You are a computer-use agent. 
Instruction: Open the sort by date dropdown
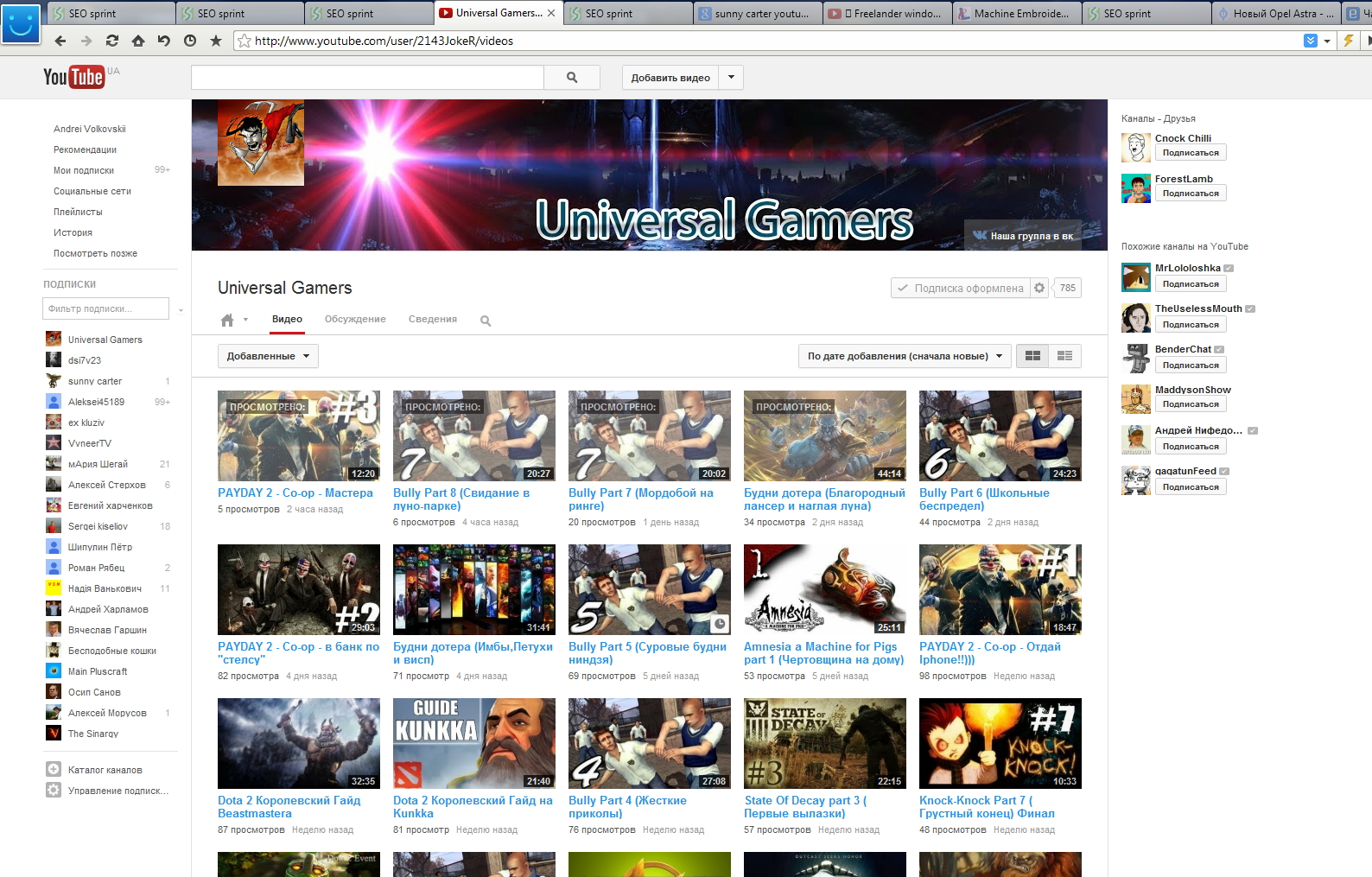pyautogui.click(x=905, y=356)
